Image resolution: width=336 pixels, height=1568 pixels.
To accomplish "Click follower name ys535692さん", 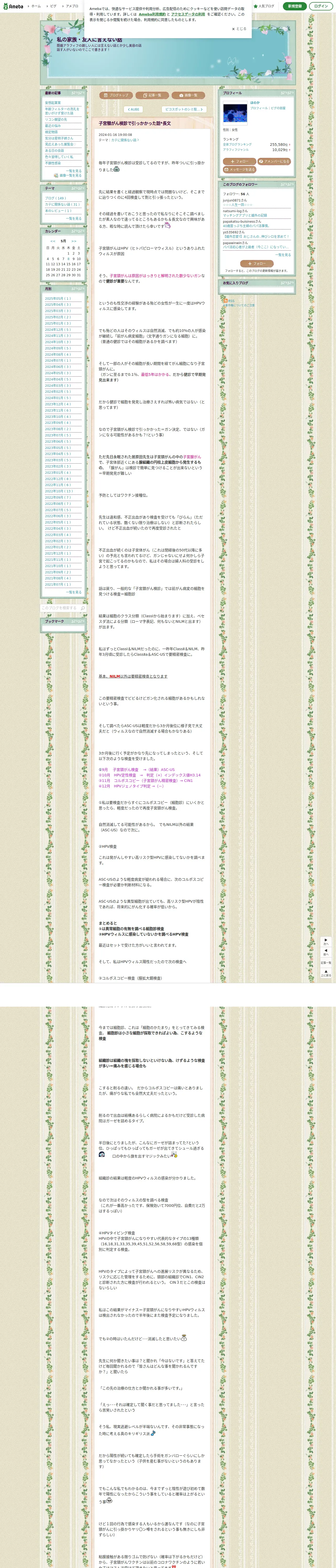I will tap(234, 232).
